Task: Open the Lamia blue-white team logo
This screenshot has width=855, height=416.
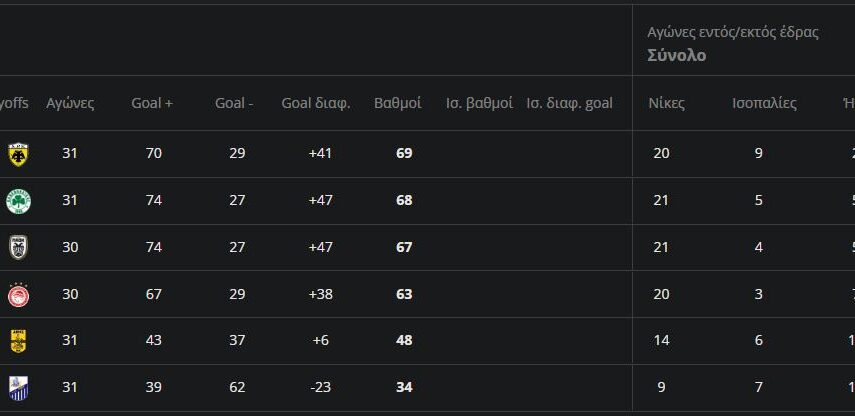Action: click(x=17, y=387)
